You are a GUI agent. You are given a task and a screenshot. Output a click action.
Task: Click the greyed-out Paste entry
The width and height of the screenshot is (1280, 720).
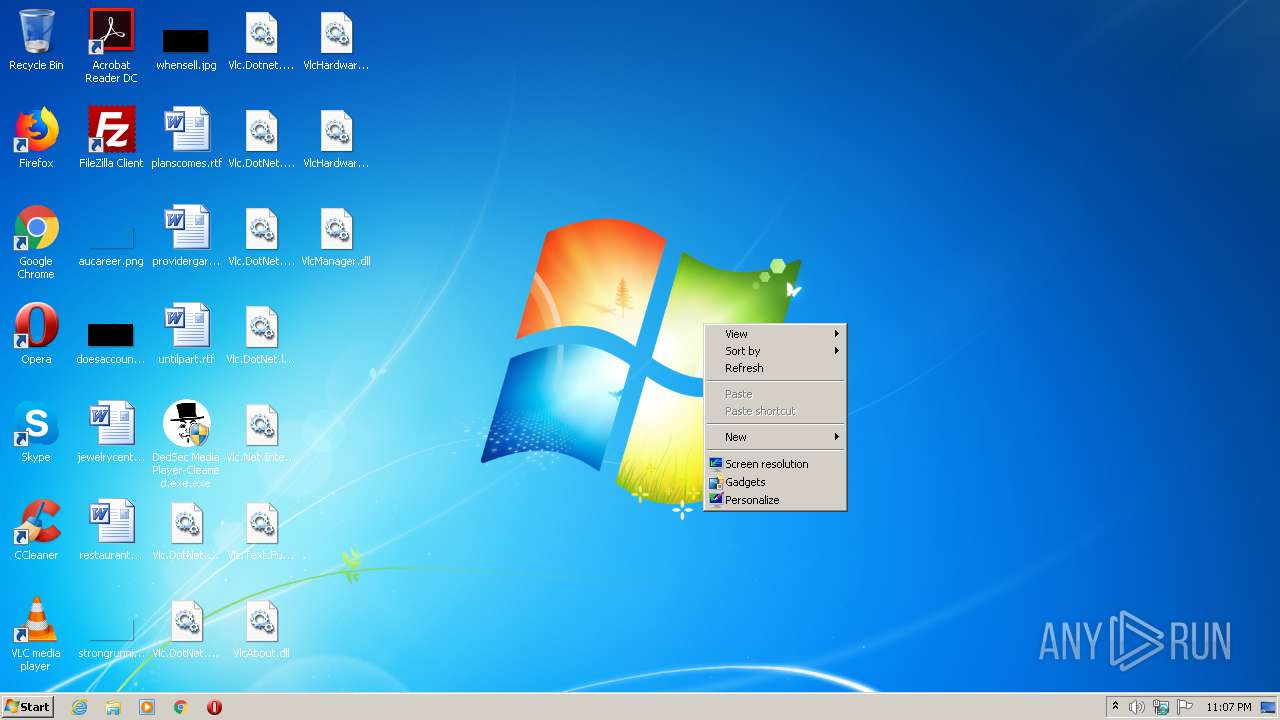(776, 394)
